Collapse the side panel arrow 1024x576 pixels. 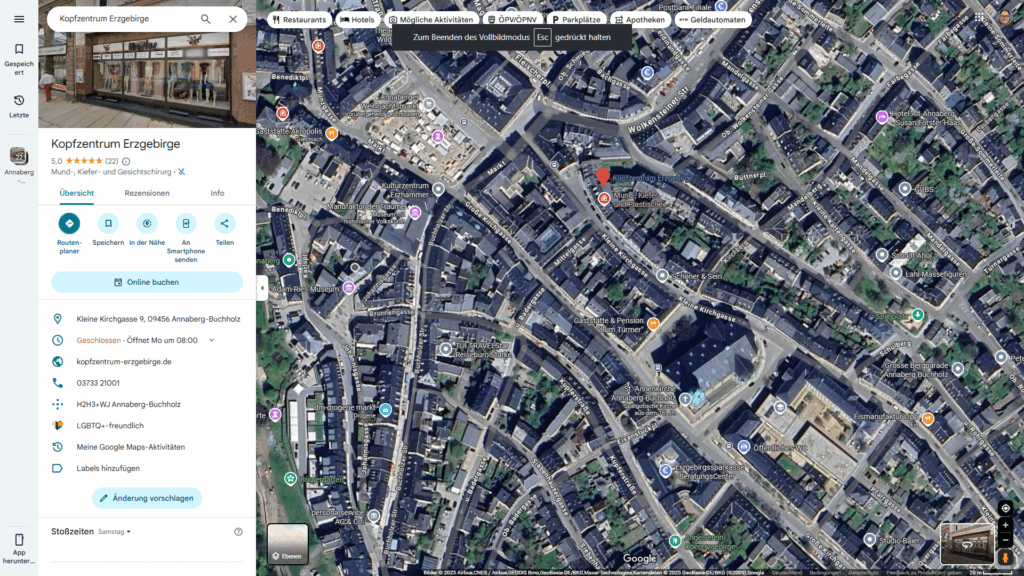pyautogui.click(x=263, y=288)
